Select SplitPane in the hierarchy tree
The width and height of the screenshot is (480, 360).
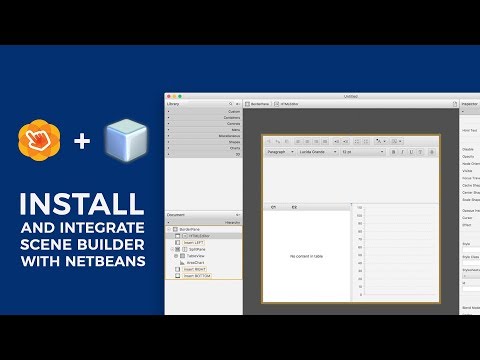click(197, 249)
